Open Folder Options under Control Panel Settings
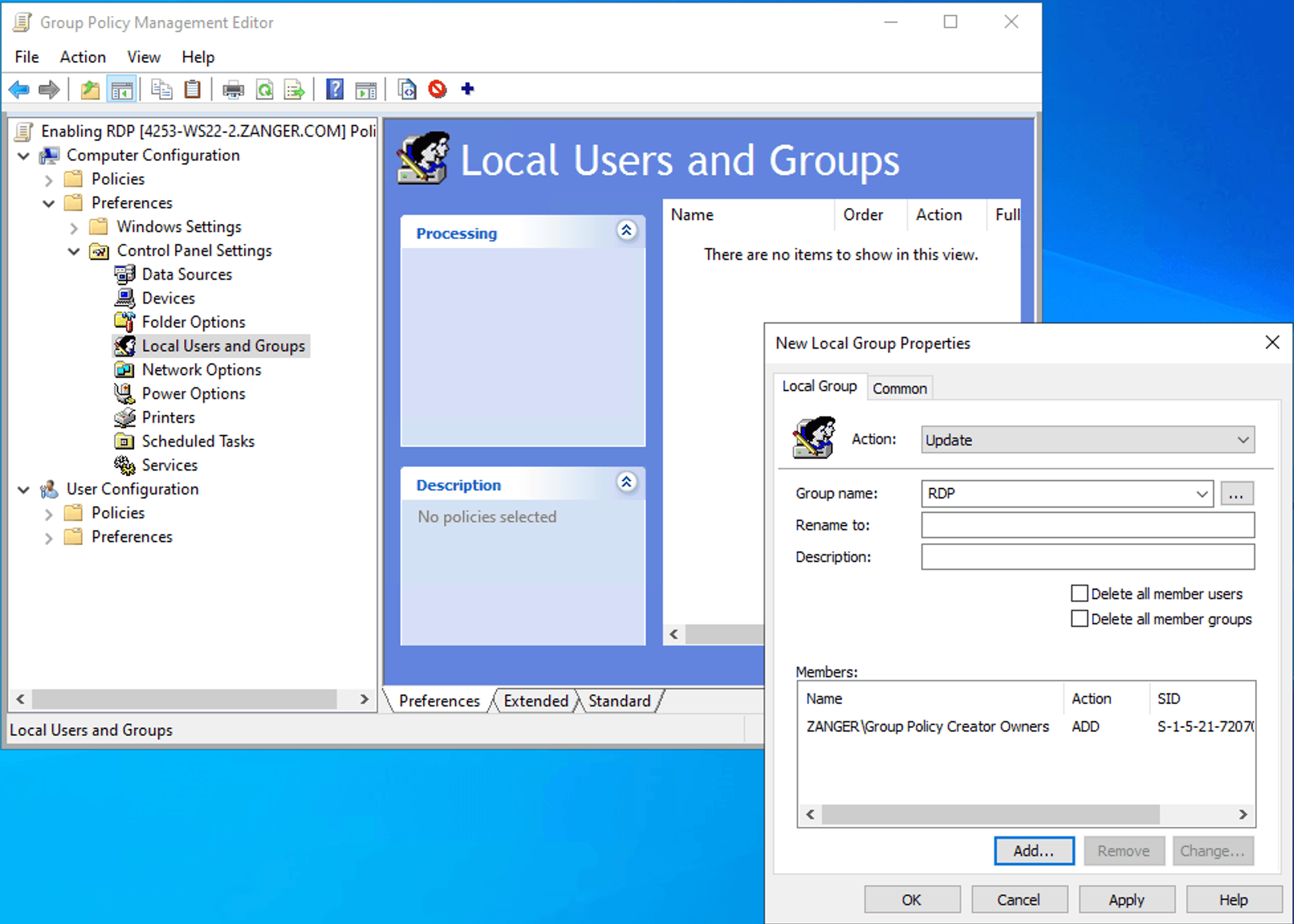The image size is (1294, 924). coord(193,321)
